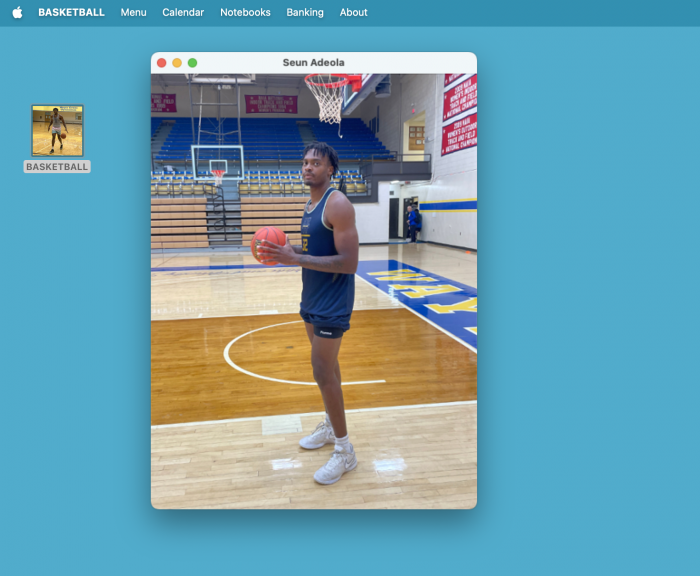Click the BASKETBALL app menu
Screen dimensions: 700x576
click(71, 12)
